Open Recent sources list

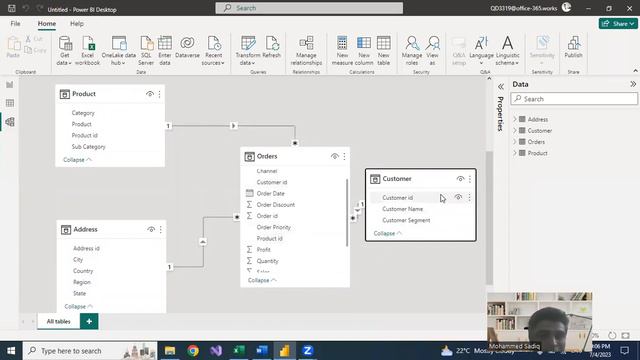pos(213,51)
